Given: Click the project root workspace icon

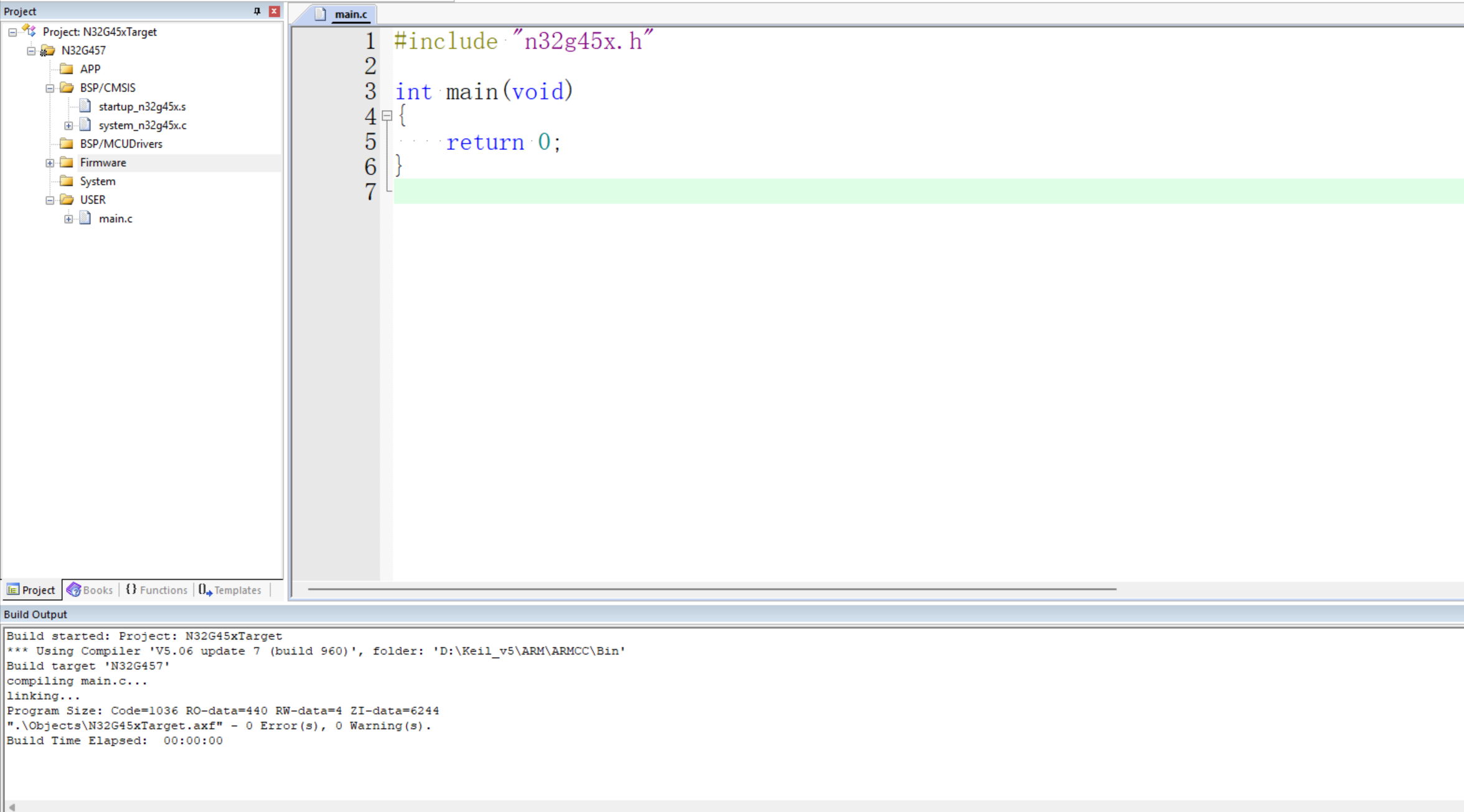Looking at the screenshot, I should pyautogui.click(x=29, y=31).
